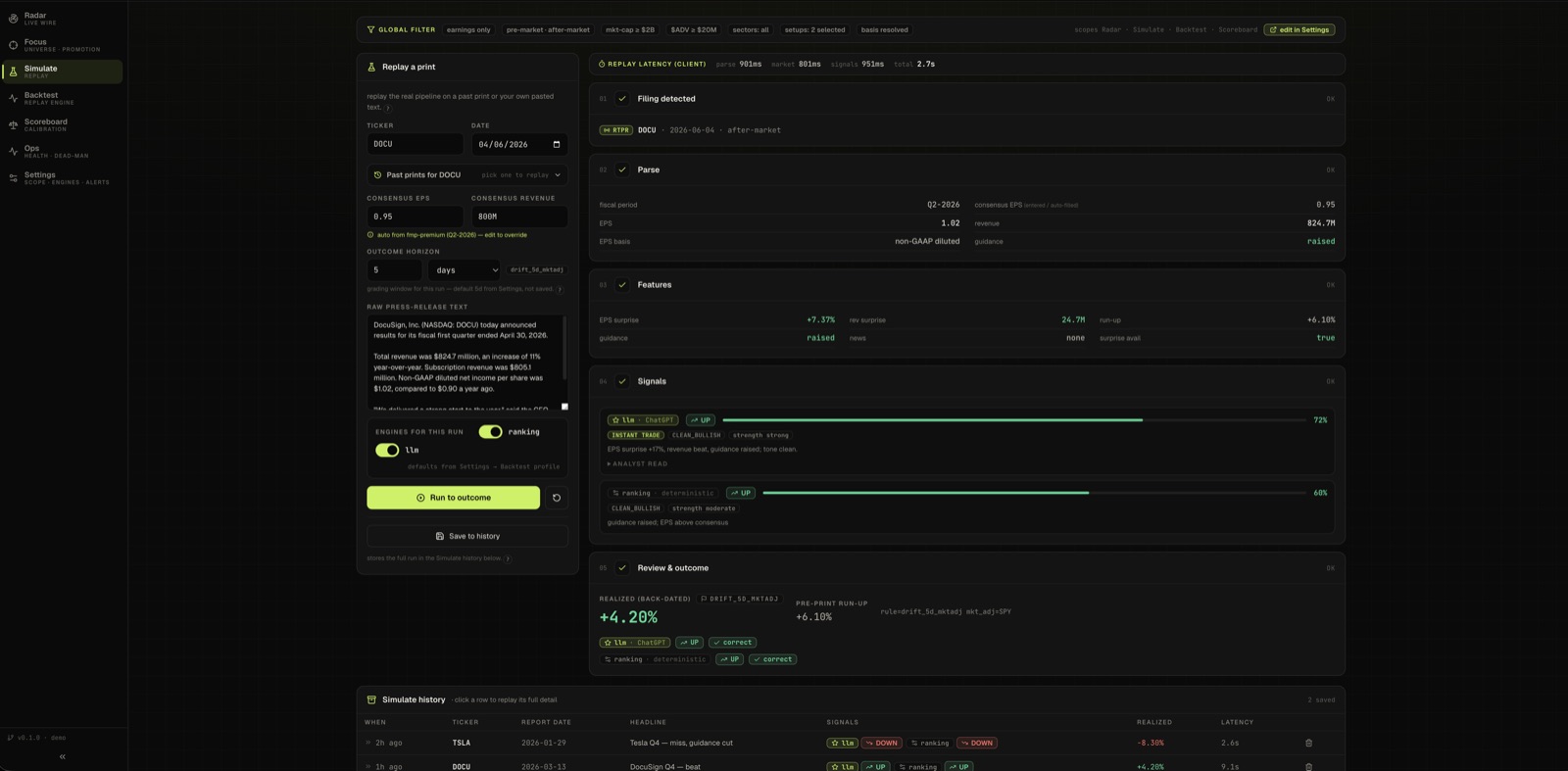Click the Consensus Revenue input field
1568x771 pixels.
(x=519, y=217)
